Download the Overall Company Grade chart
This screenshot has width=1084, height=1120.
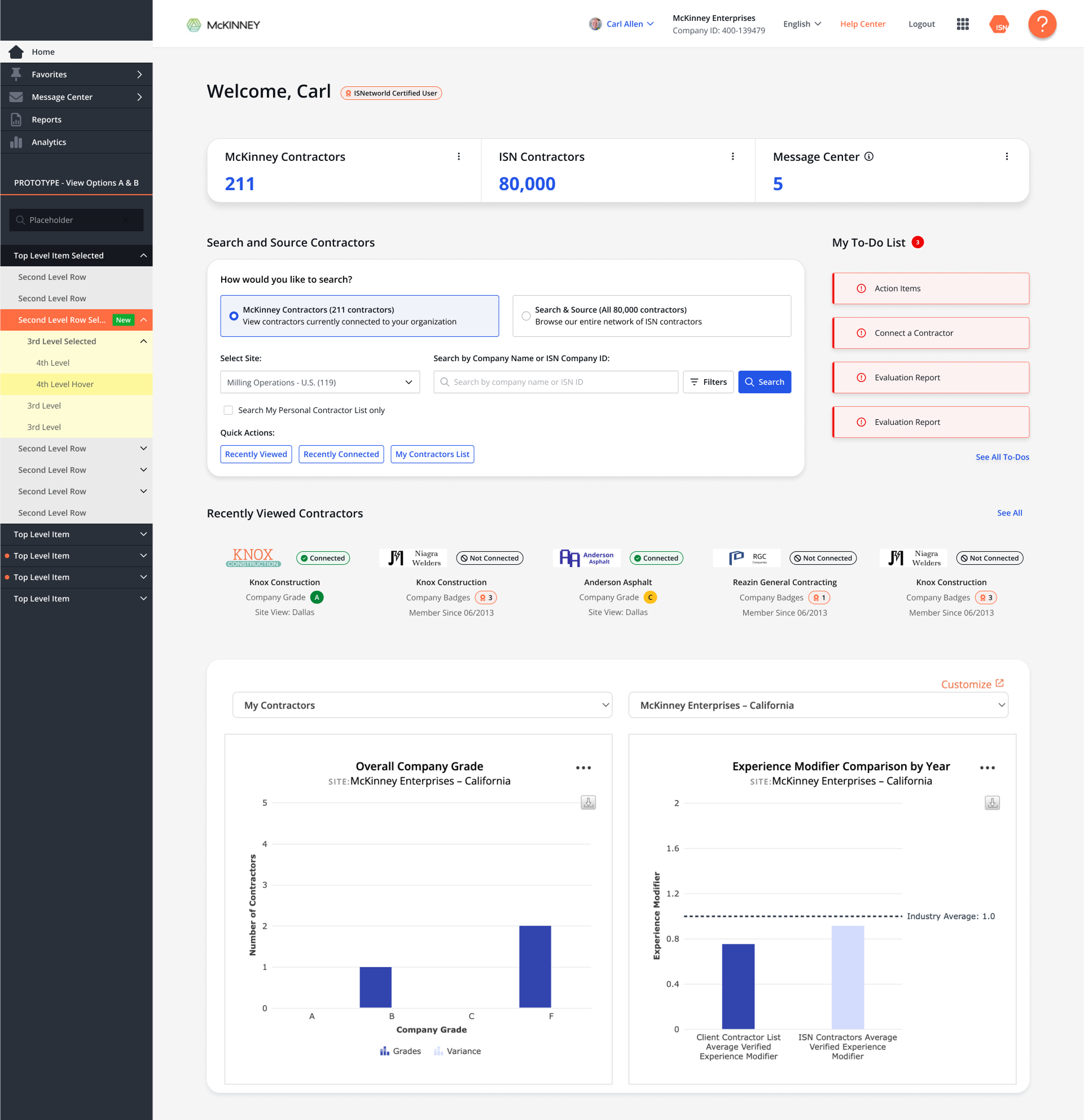coord(589,802)
